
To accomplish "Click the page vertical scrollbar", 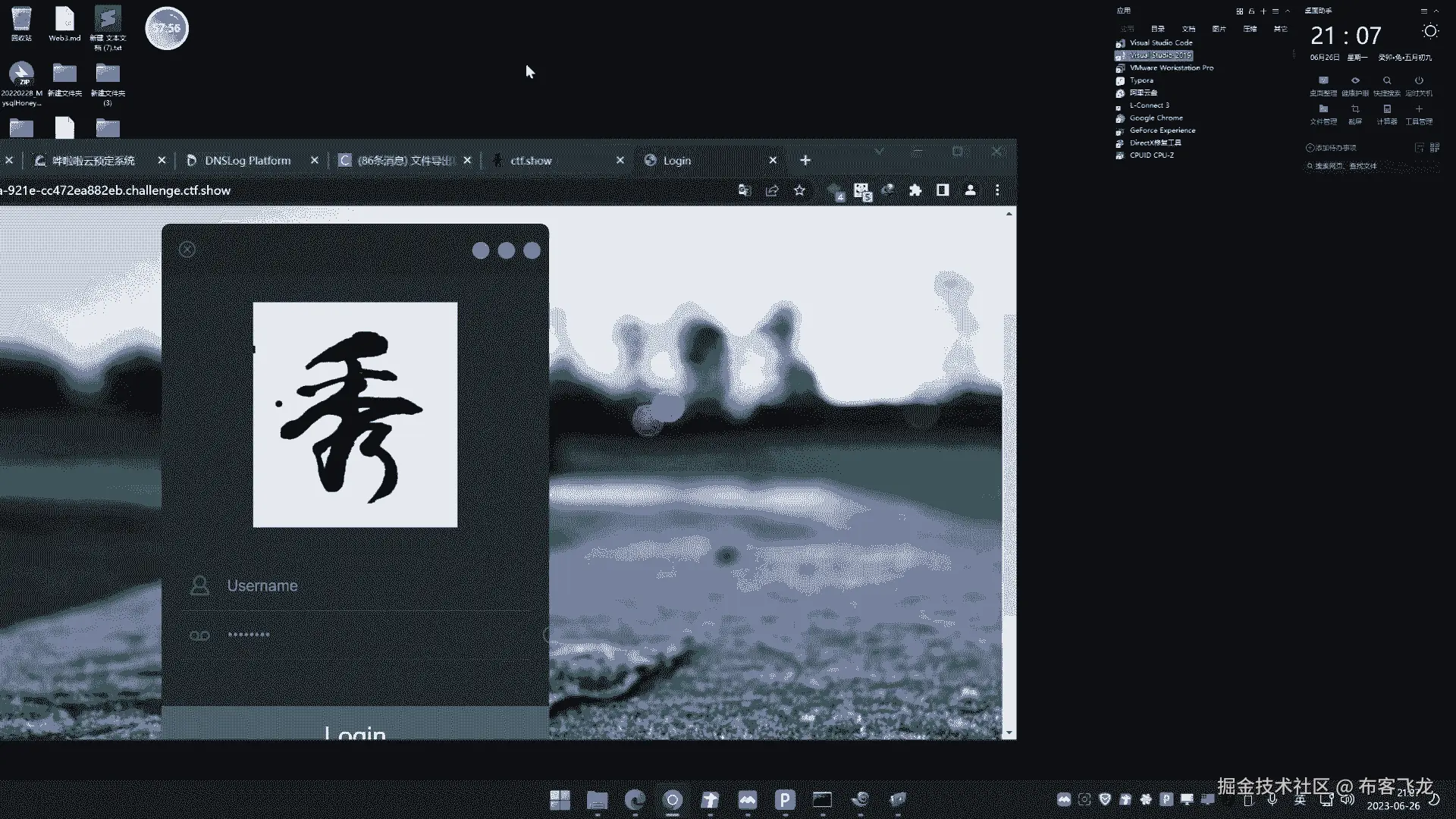I will (1009, 455).
